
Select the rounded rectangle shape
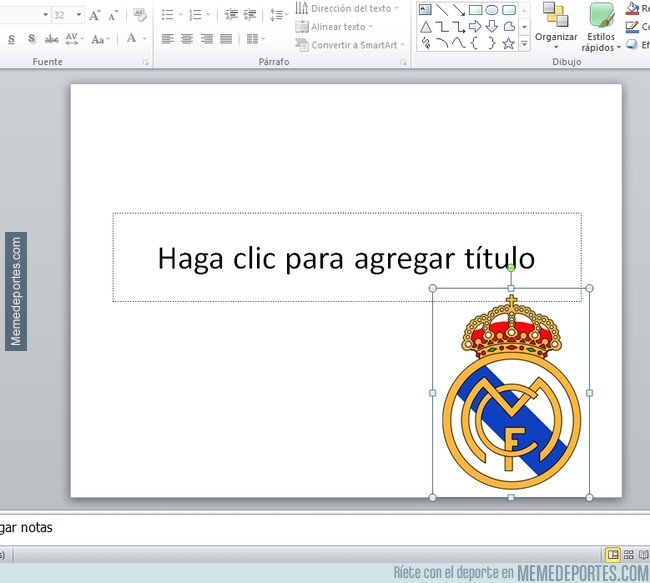(509, 10)
